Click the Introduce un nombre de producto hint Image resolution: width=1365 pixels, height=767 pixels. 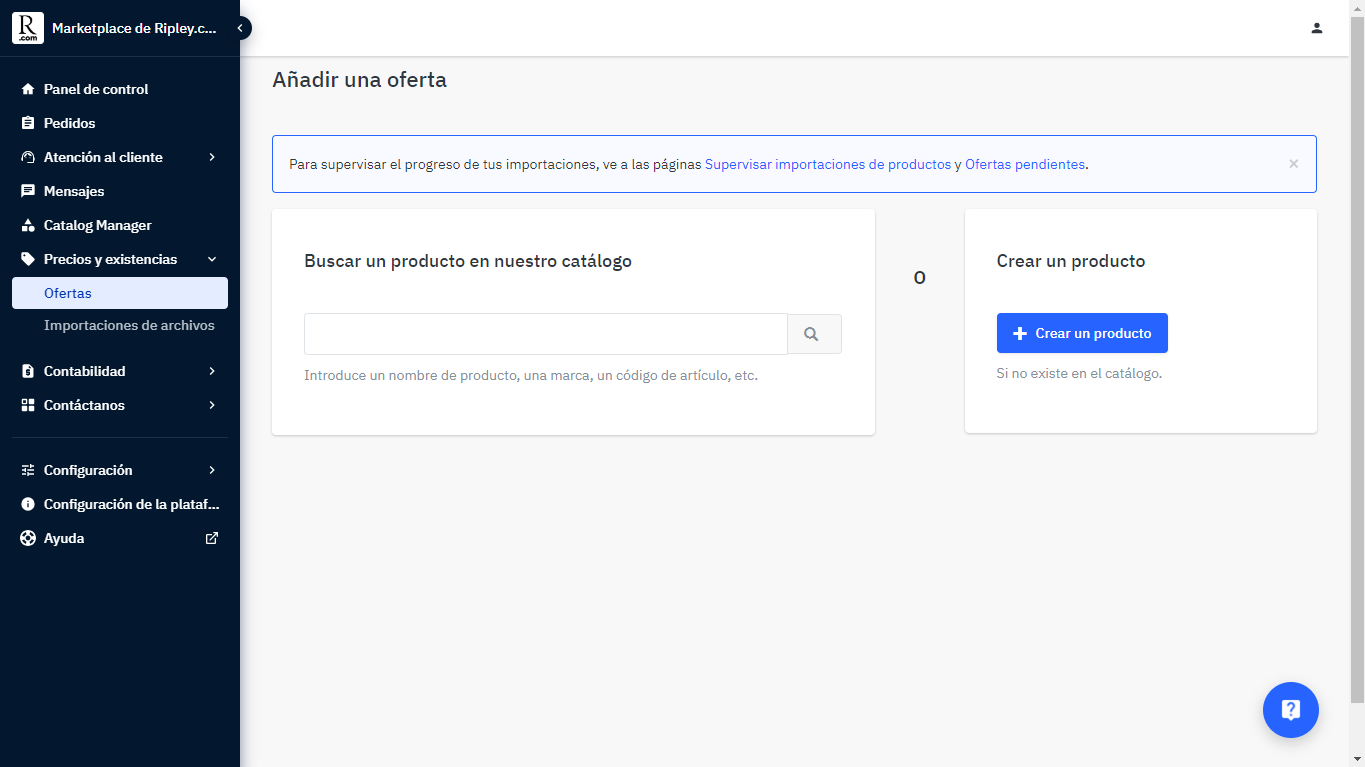[531, 376]
